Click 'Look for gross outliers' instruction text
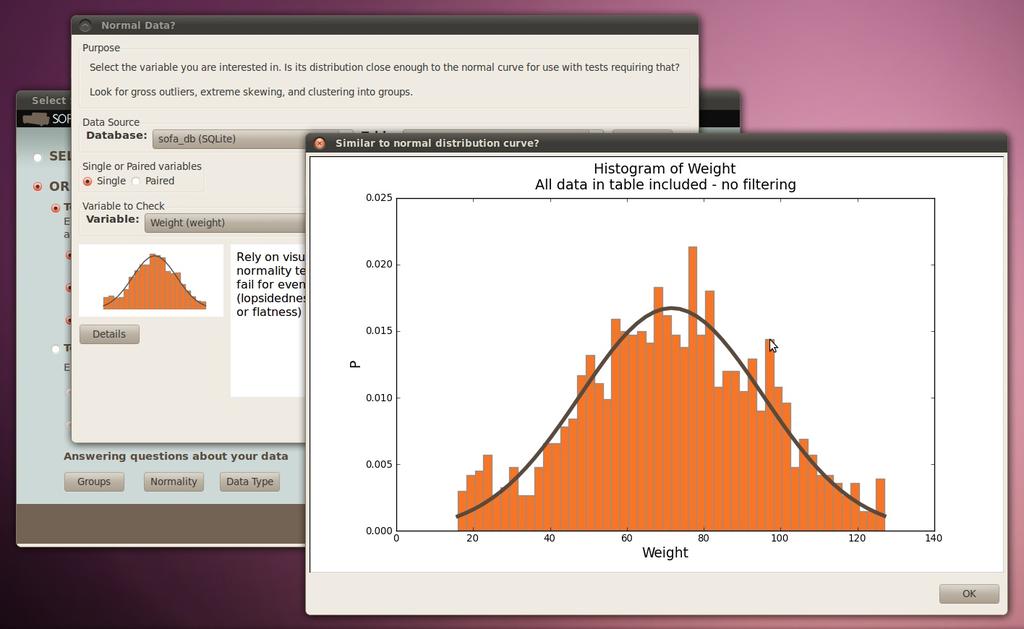Viewport: 1024px width, 629px height. [x=251, y=92]
